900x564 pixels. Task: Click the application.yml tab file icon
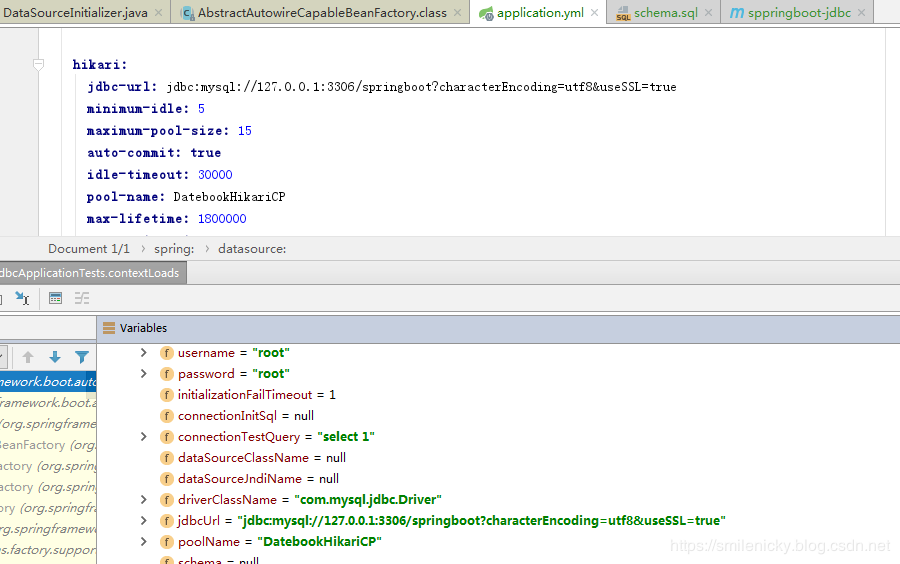[486, 13]
